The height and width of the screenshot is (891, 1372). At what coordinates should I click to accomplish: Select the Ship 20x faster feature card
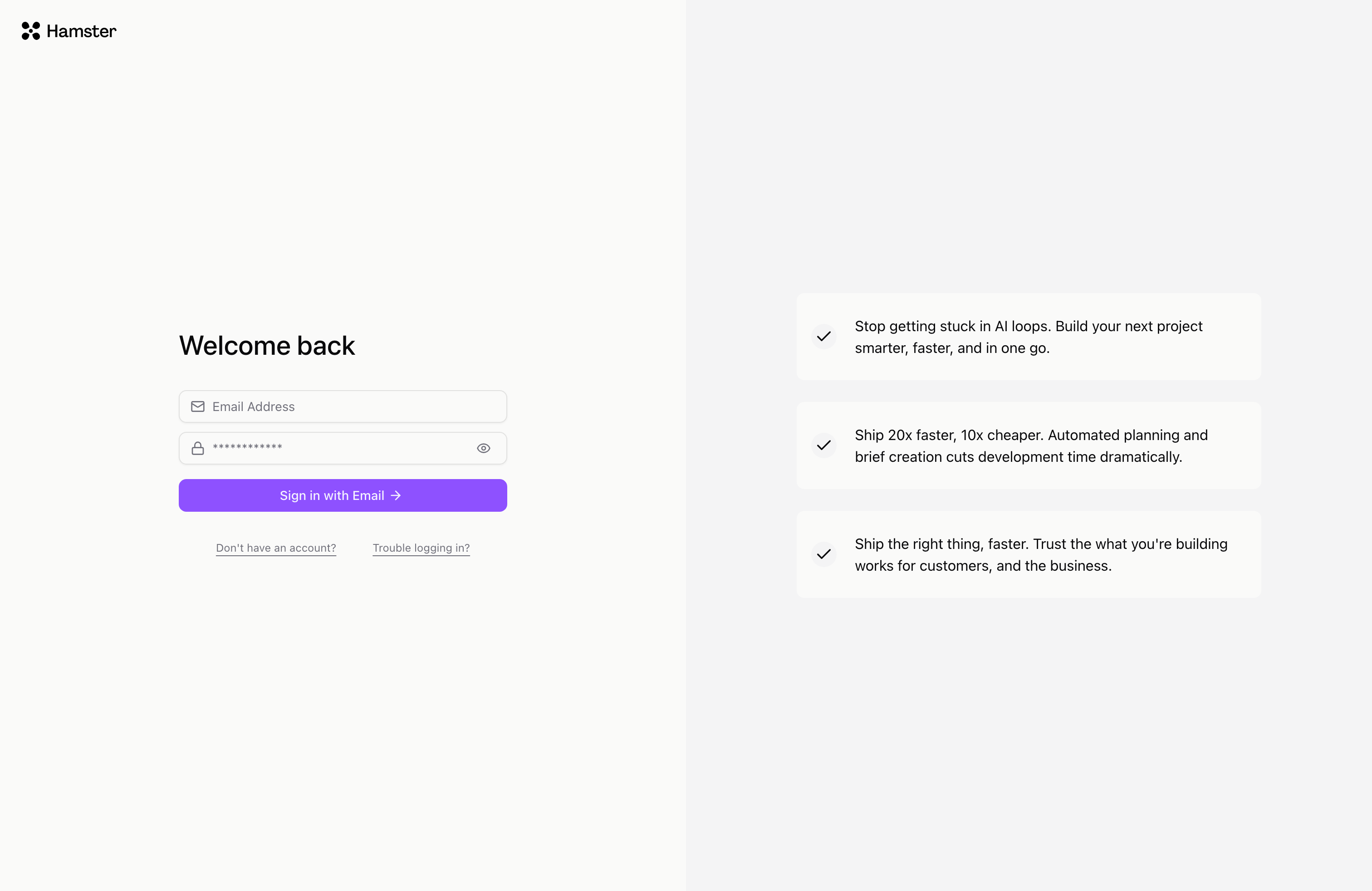[1029, 445]
